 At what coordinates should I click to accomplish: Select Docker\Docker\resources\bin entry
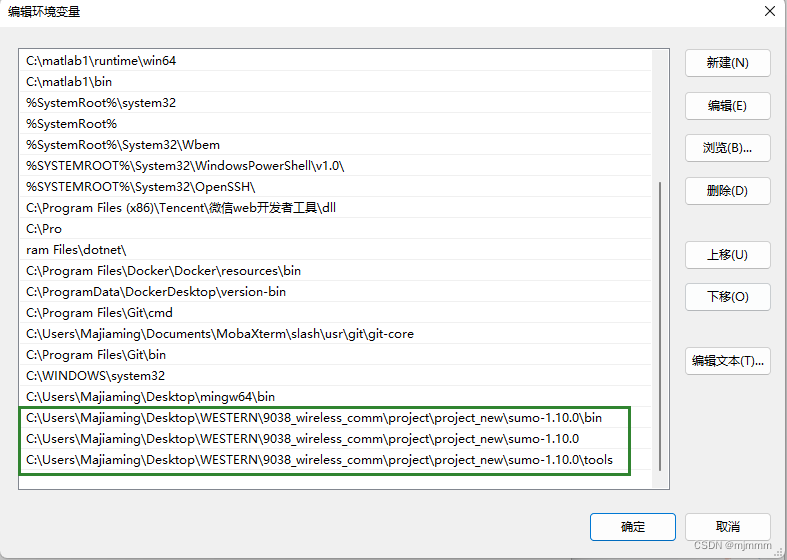coord(335,271)
